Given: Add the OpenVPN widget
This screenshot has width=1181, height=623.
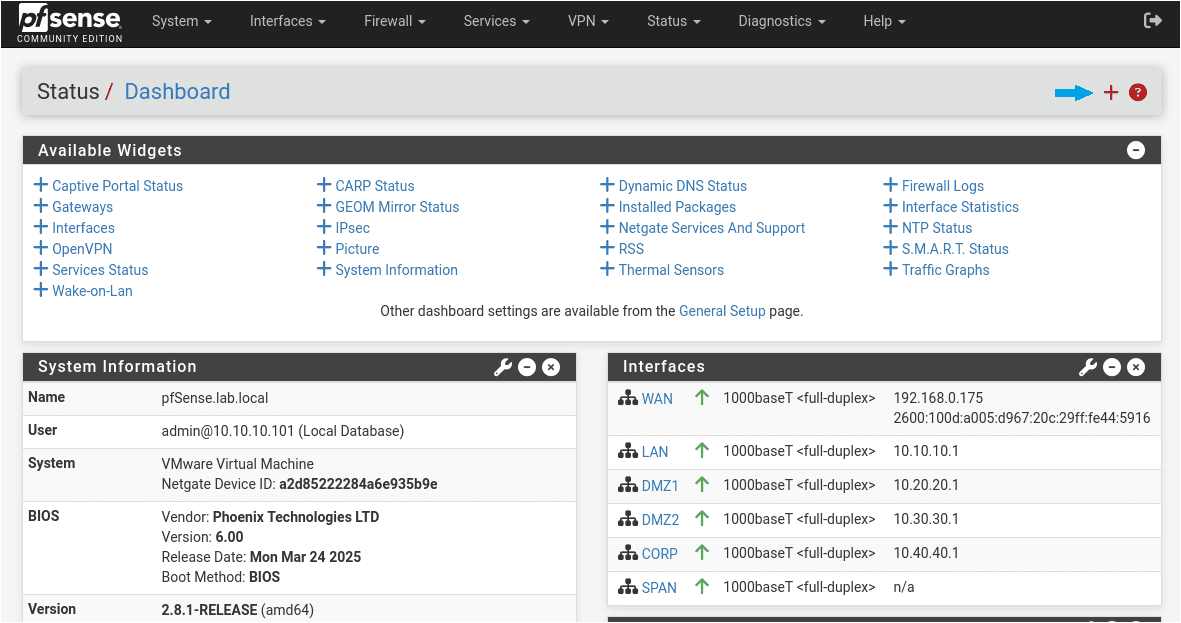Looking at the screenshot, I should click(x=73, y=249).
